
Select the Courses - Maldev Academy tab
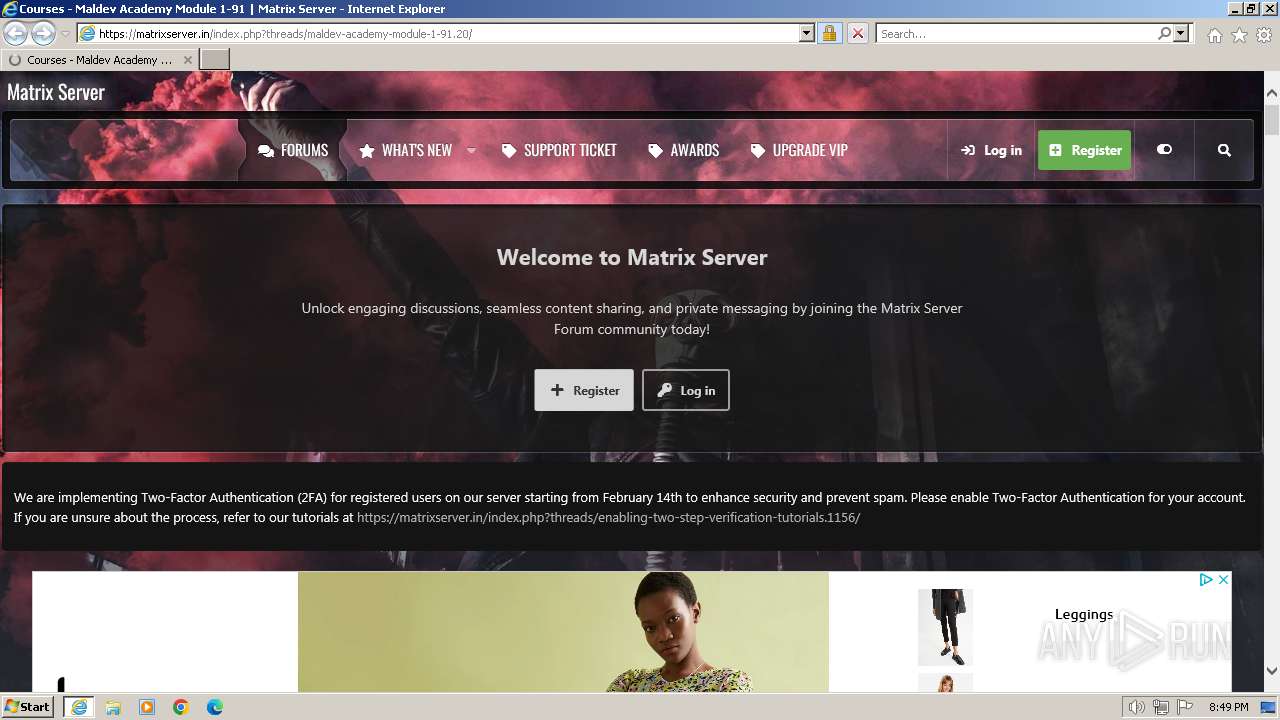point(100,59)
